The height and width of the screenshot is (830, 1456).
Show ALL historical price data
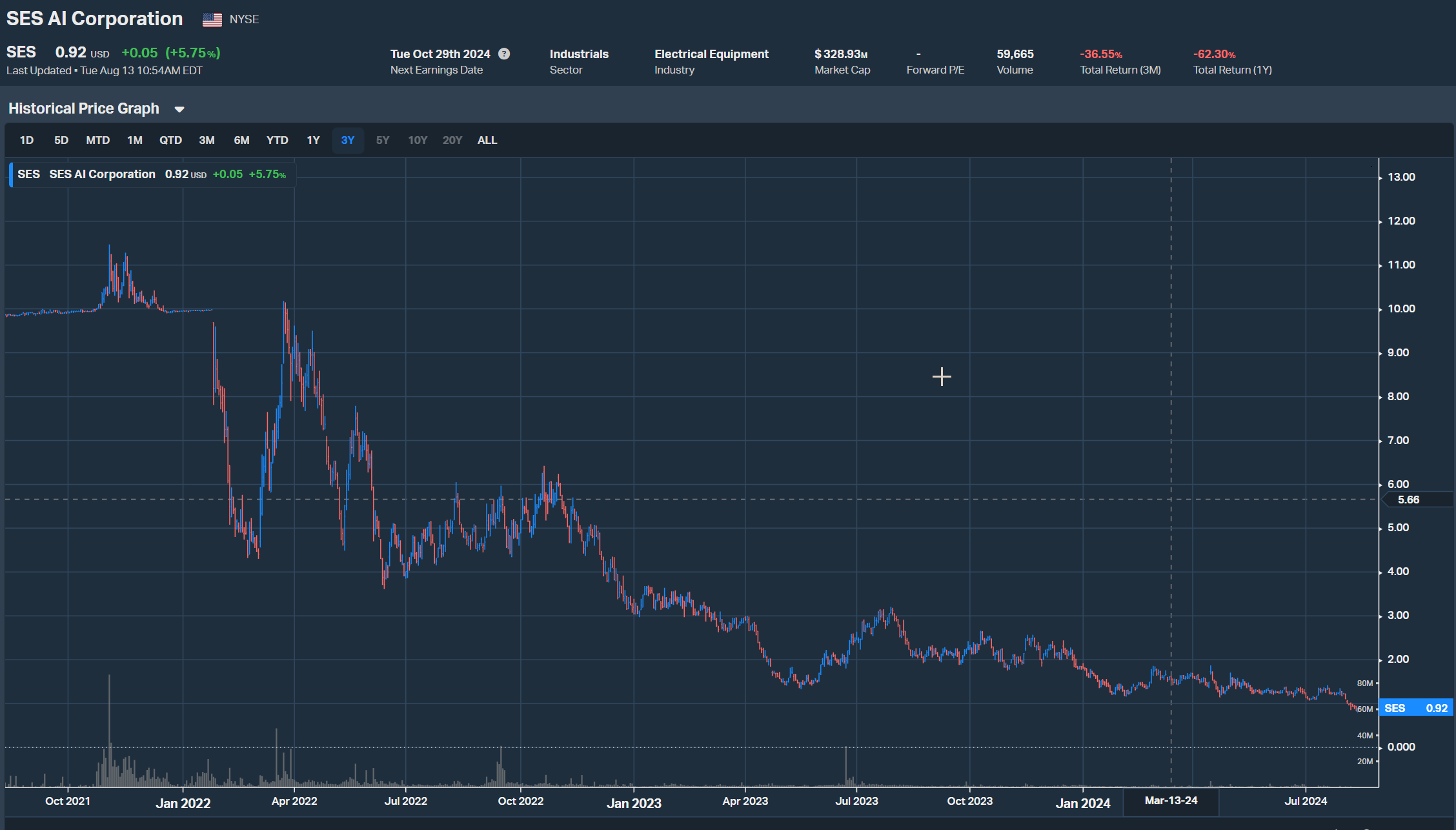coord(487,140)
